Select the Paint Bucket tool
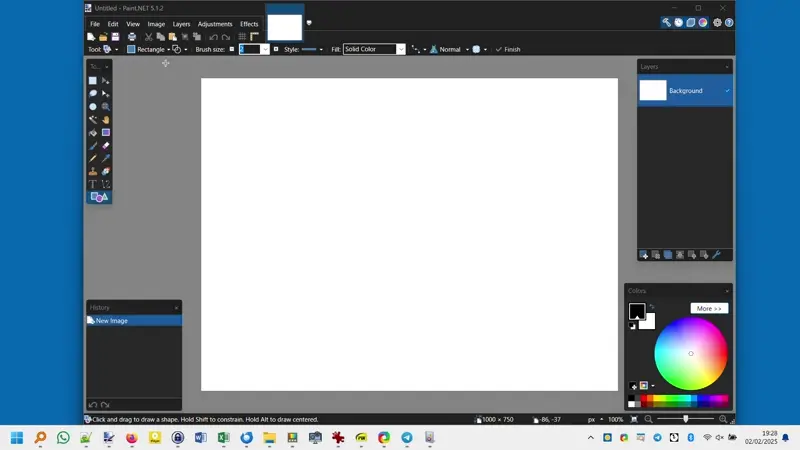The height and width of the screenshot is (450, 800). (92, 133)
